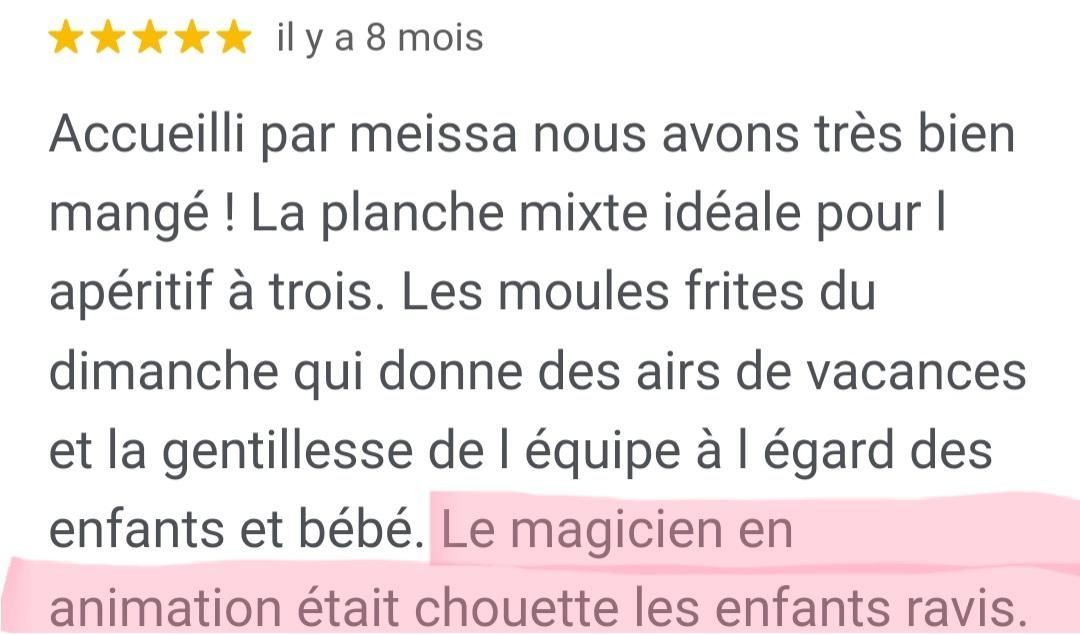
Task: Click the third yellow rating star
Action: [149, 37]
